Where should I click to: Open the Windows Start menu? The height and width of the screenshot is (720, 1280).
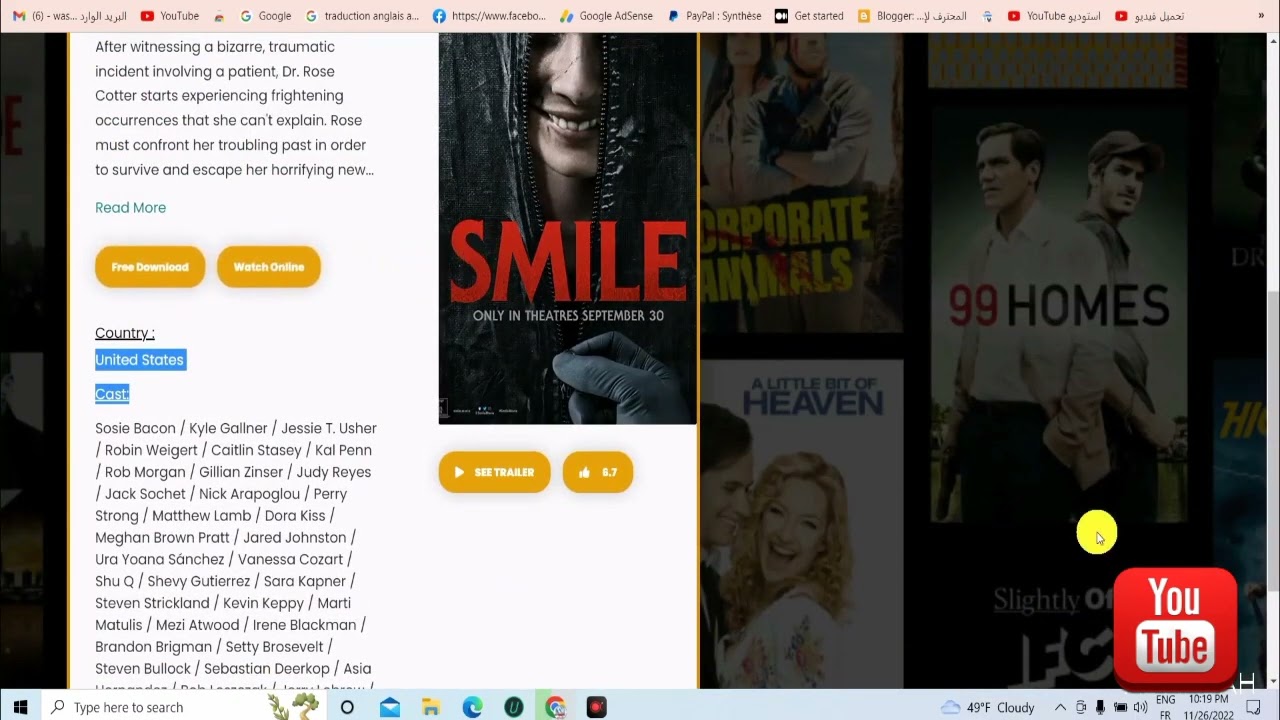20,707
